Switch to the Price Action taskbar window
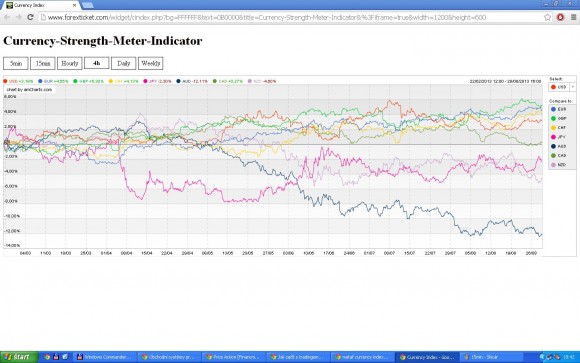 pyautogui.click(x=234, y=357)
